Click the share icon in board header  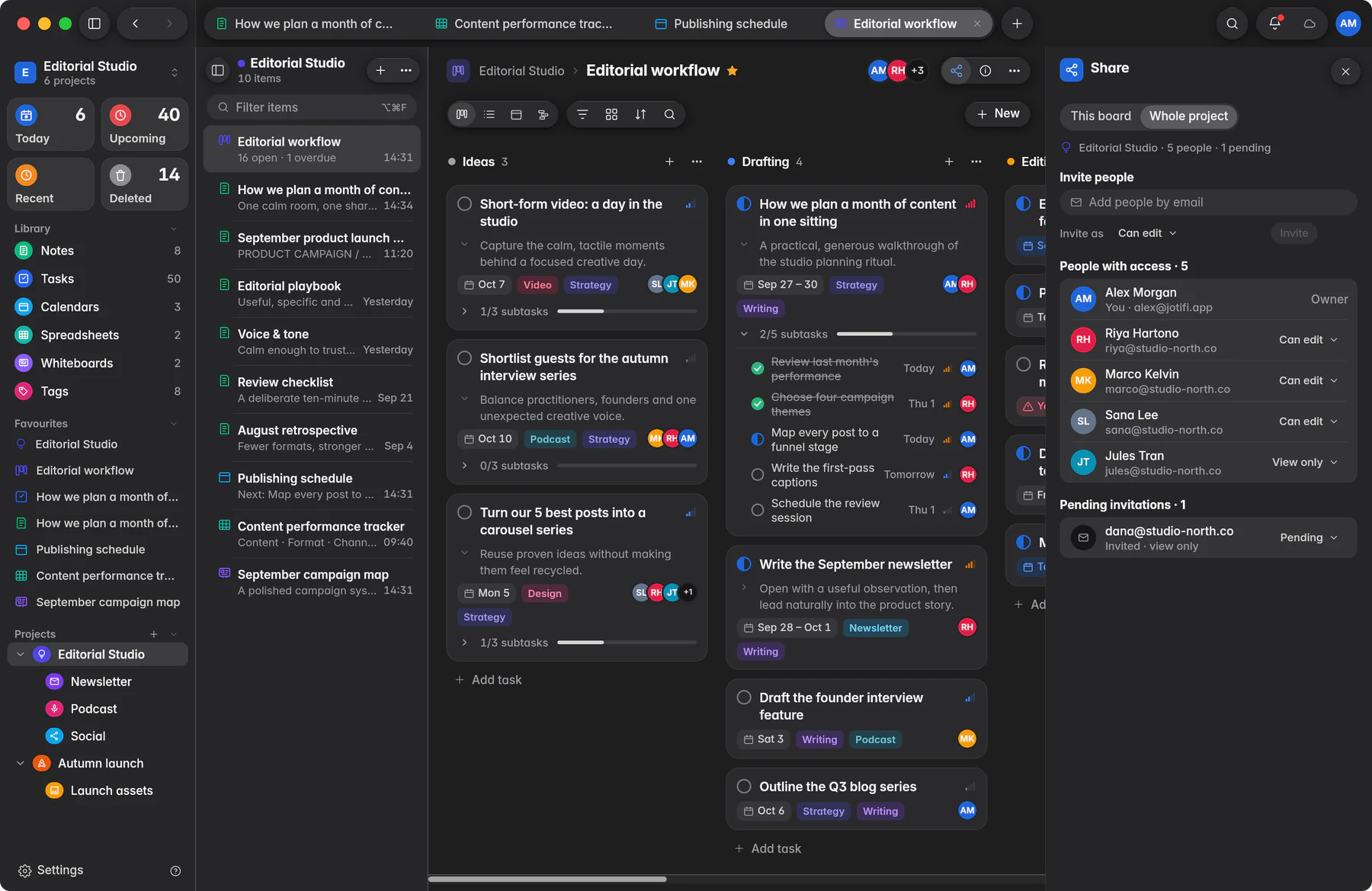click(x=956, y=71)
